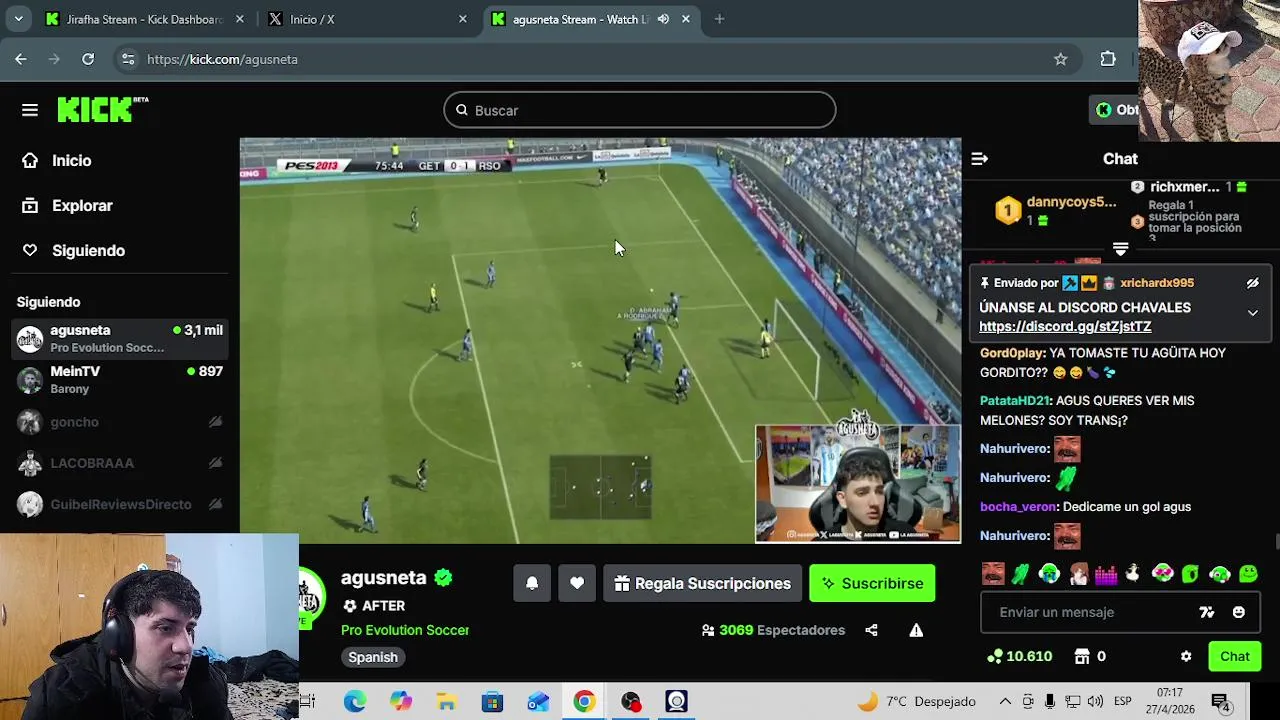Viewport: 1280px width, 720px height.
Task: Open OBS Studio from taskbar
Action: point(630,701)
